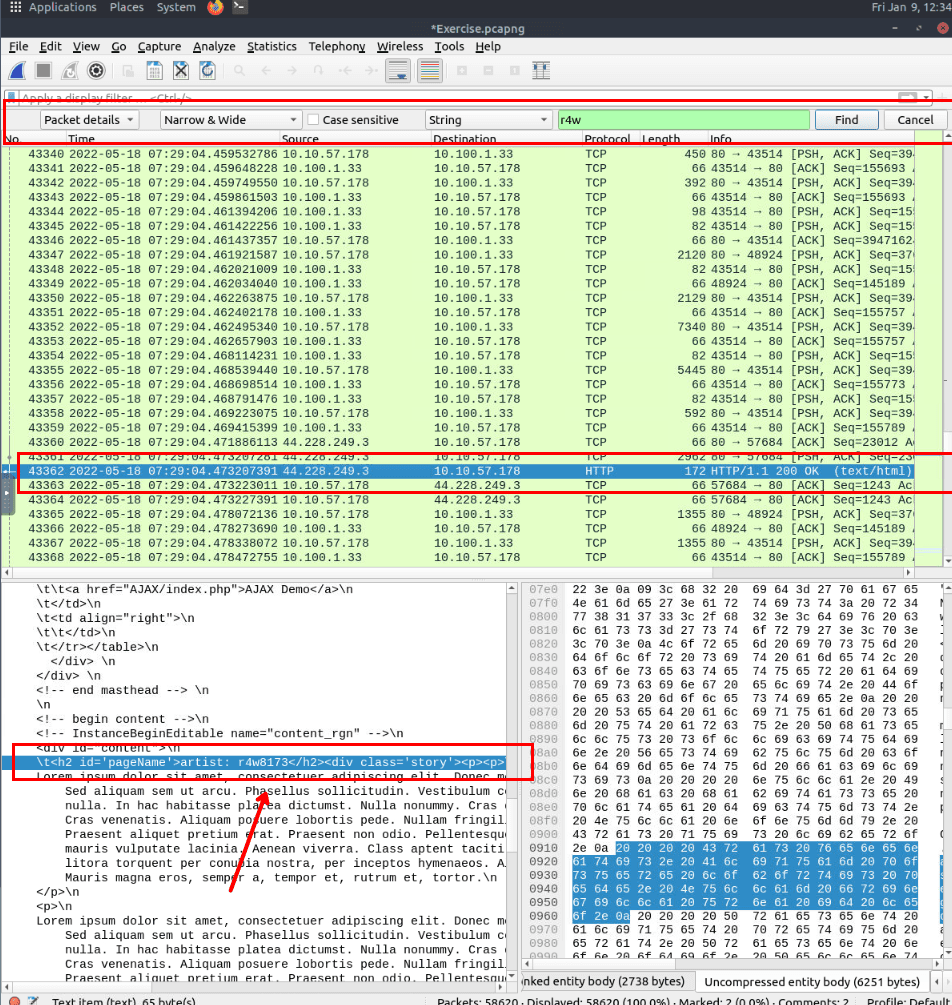
Task: Enable the Case sensitive checkbox
Action: point(314,120)
